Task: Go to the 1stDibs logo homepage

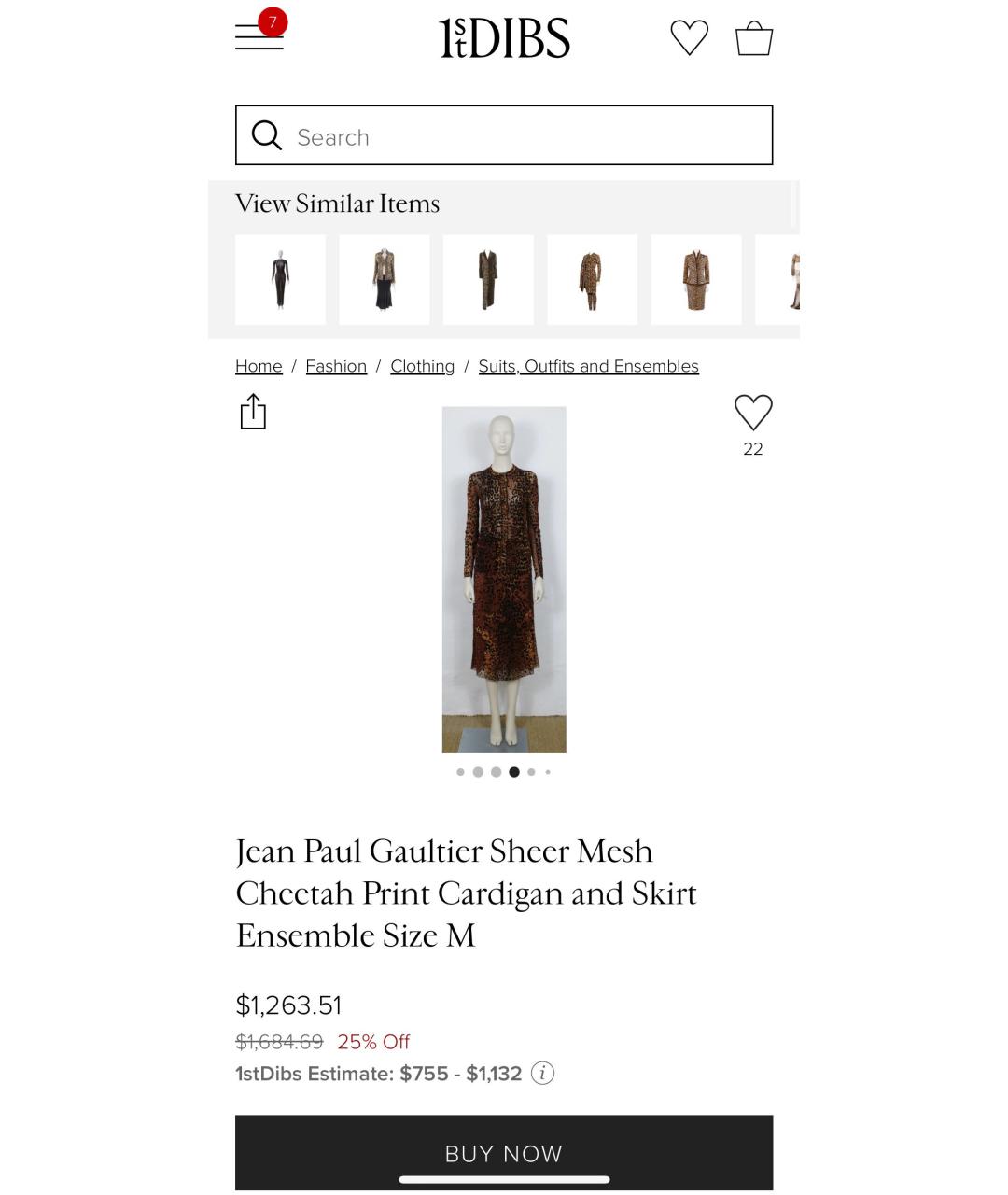Action: click(x=504, y=38)
